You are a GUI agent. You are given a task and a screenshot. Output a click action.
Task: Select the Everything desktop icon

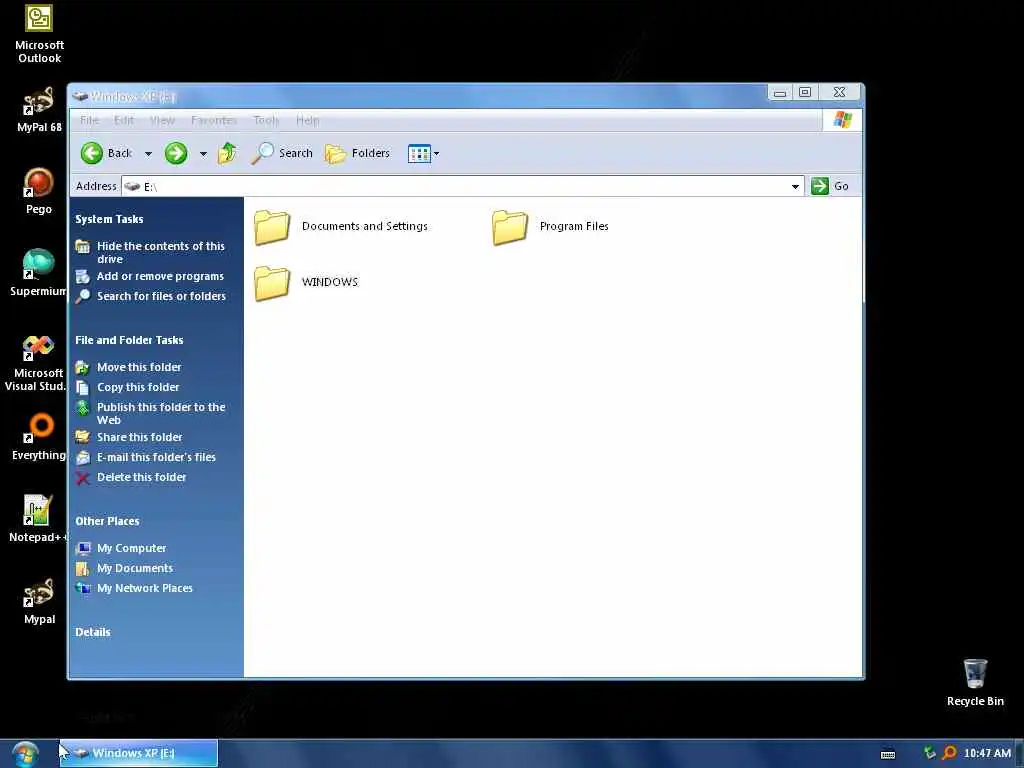(x=39, y=438)
